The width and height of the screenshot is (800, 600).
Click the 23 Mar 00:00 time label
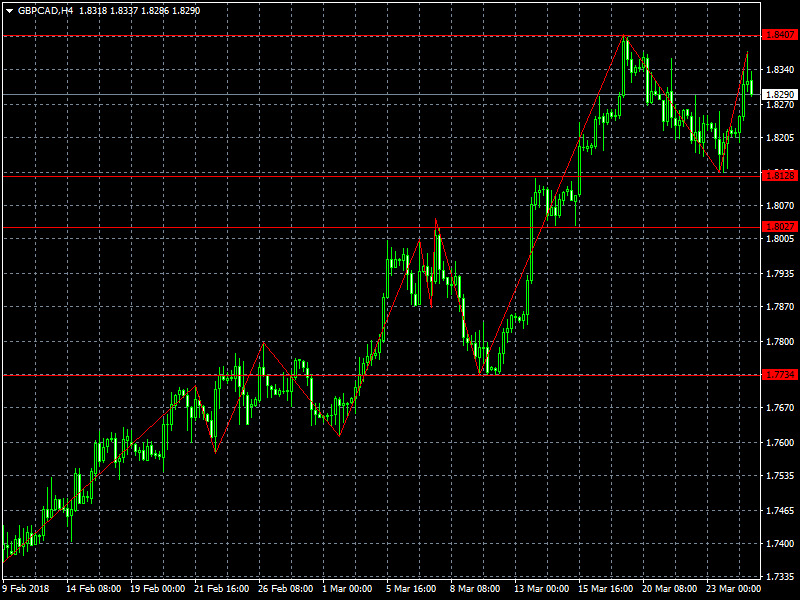pos(733,589)
